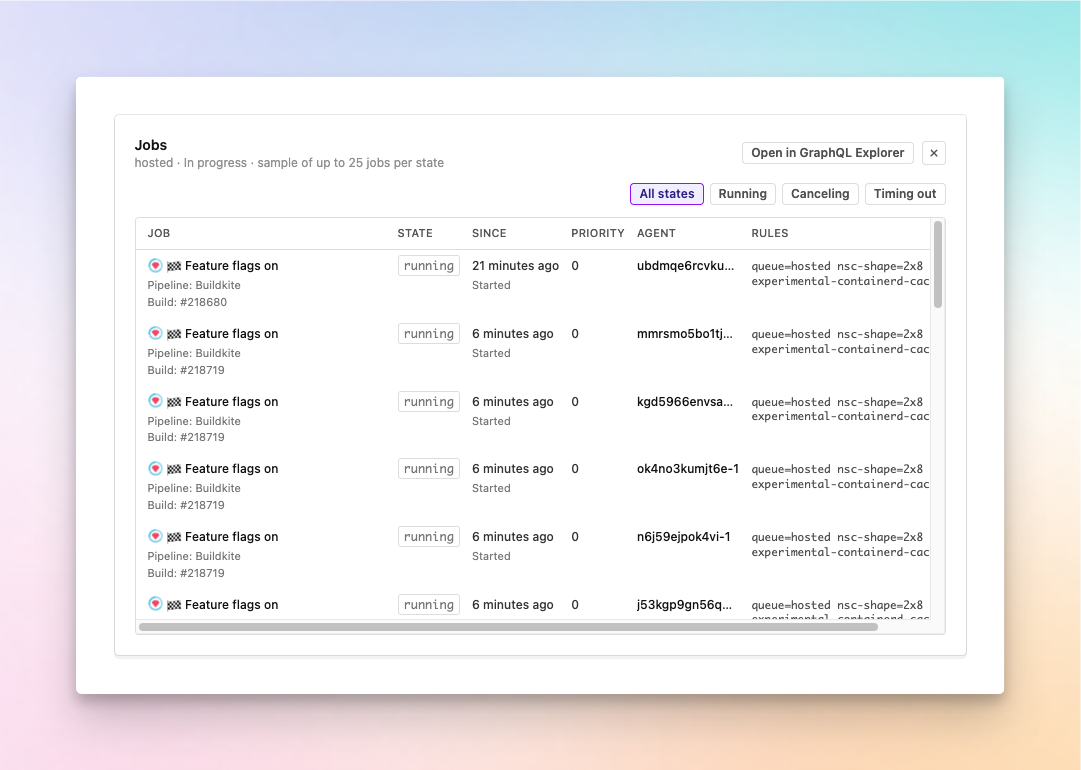Click running state badge in ubdmqe6rcvku row
The image size is (1081, 770).
429,266
